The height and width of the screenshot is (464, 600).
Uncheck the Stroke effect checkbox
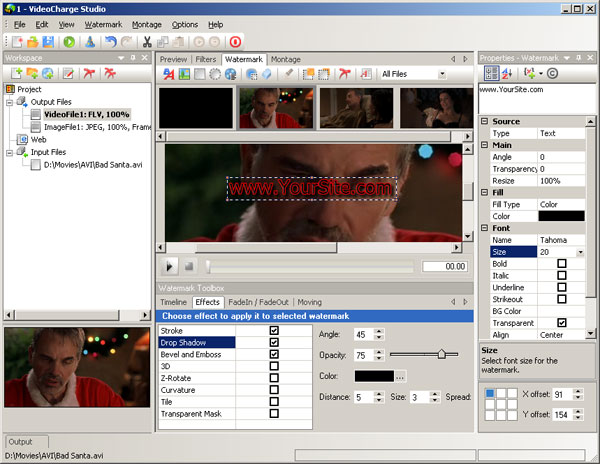point(274,330)
